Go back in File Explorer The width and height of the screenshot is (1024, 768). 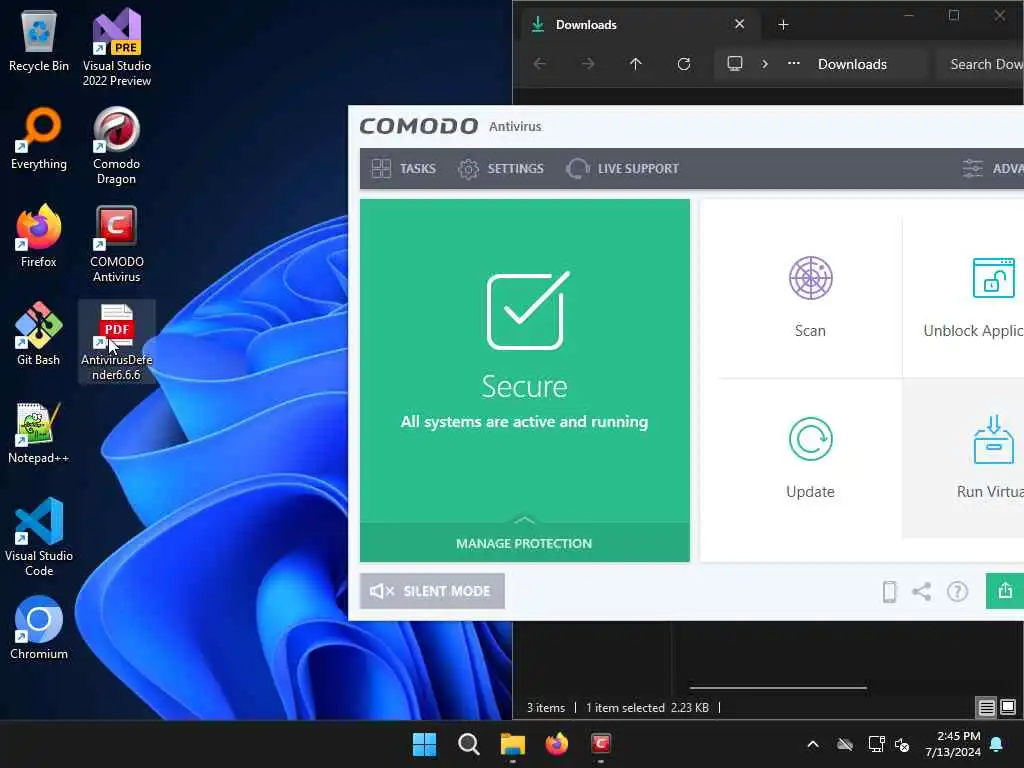[x=539, y=64]
